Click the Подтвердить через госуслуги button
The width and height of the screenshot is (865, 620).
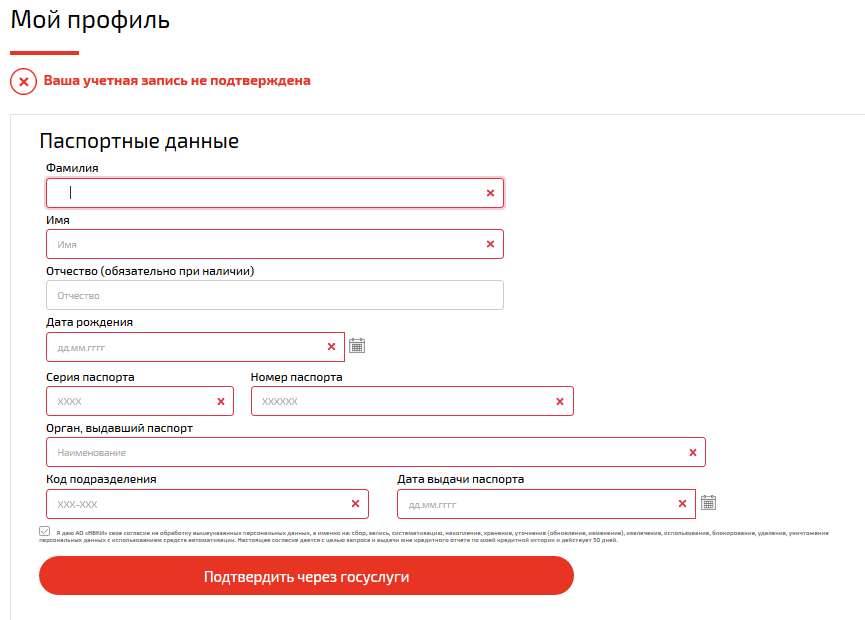(306, 576)
